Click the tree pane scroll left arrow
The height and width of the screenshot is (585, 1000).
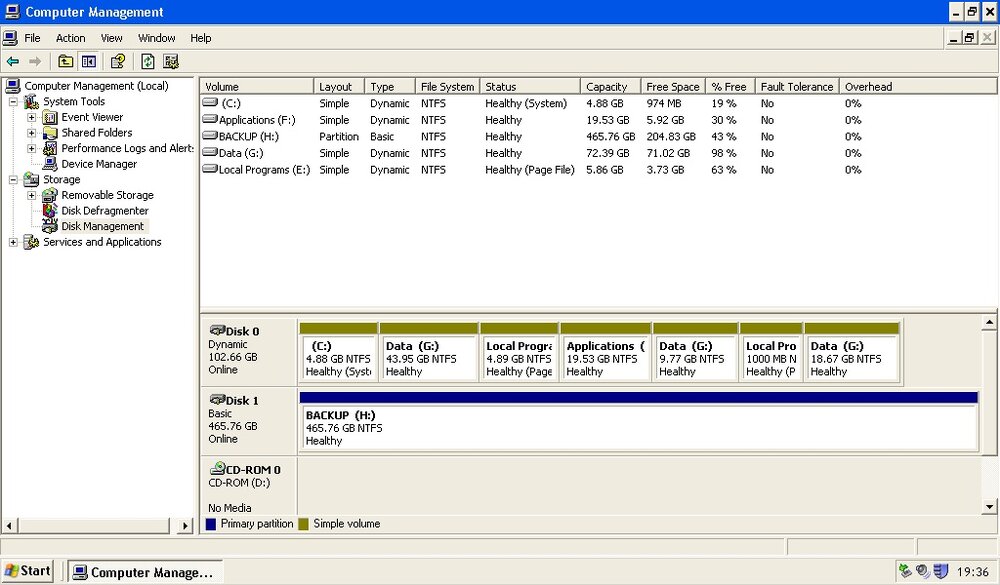pyautogui.click(x=9, y=526)
